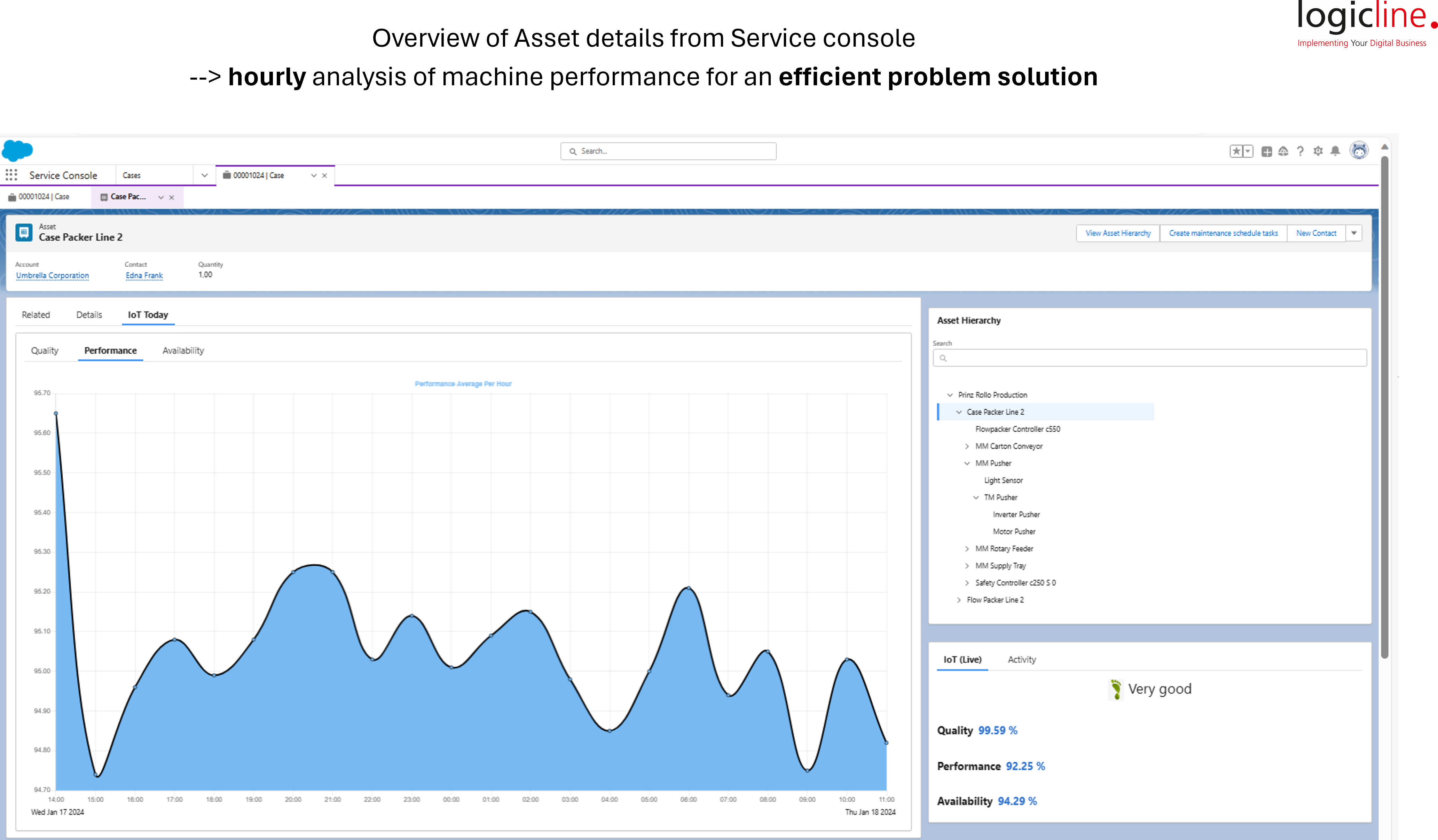Image resolution: width=1438 pixels, height=840 pixels.
Task: Click the Asset Hierarchy search field
Action: [1149, 358]
